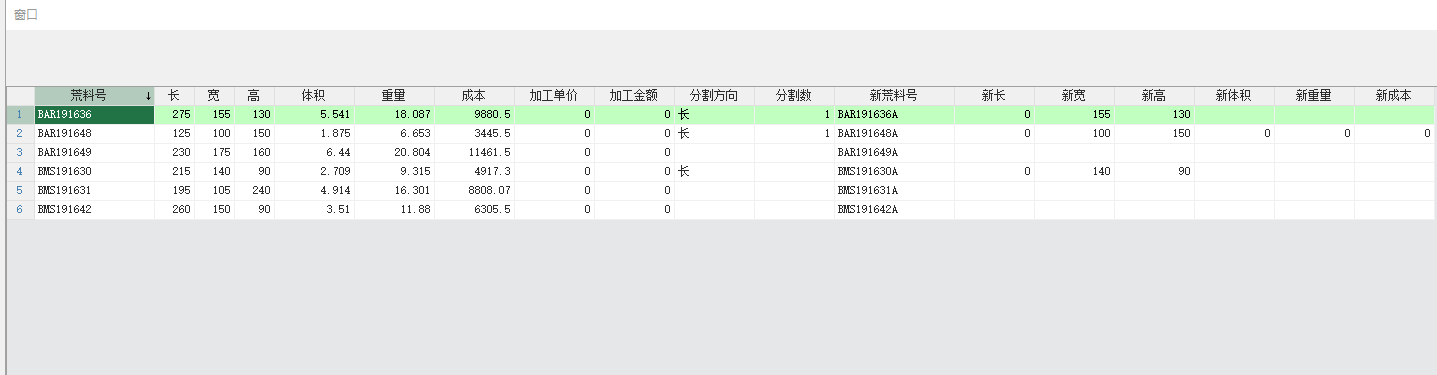Click the 分割方向 column header
Viewport: 1437px width, 375px height.
click(715, 96)
